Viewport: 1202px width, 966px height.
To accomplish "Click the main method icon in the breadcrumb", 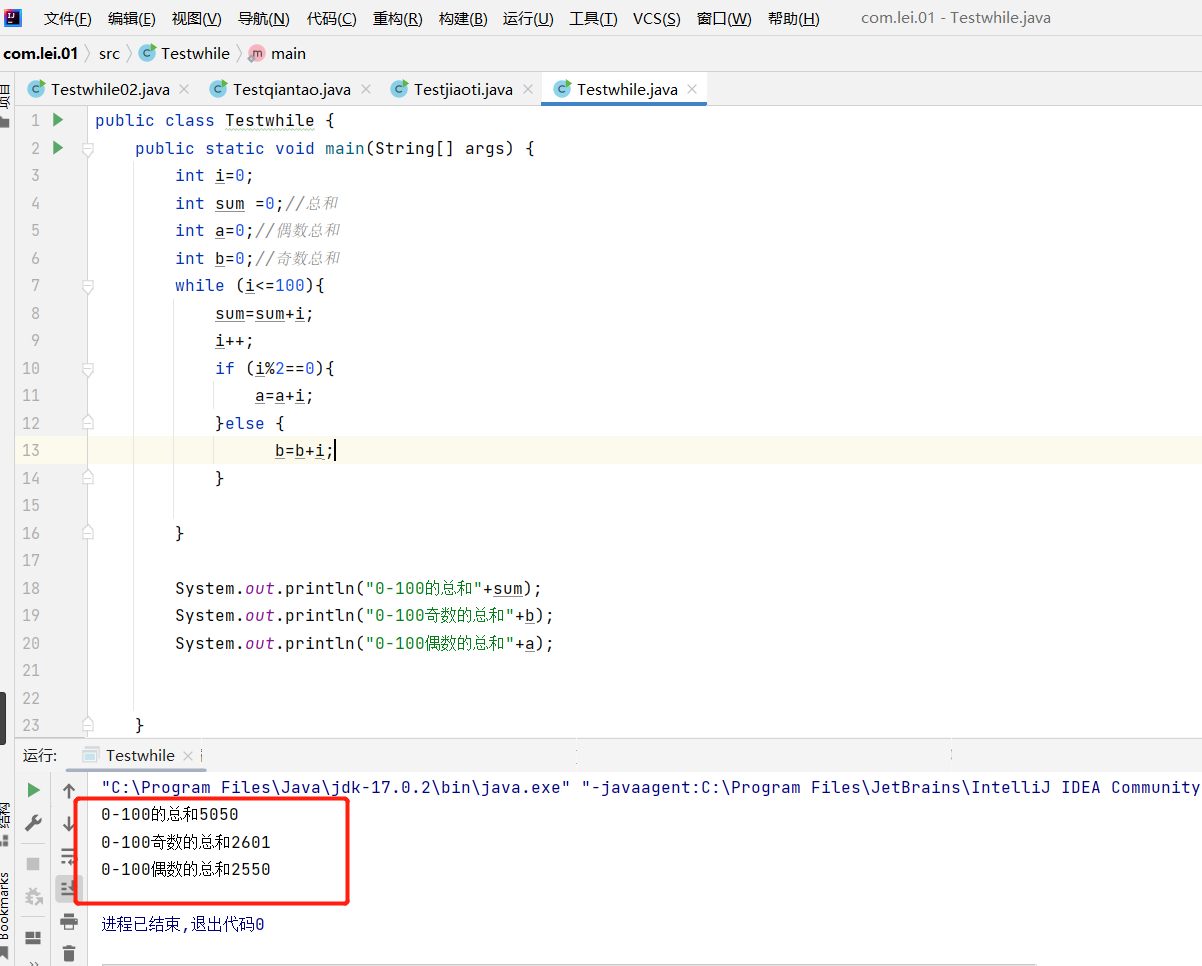I will pyautogui.click(x=257, y=53).
